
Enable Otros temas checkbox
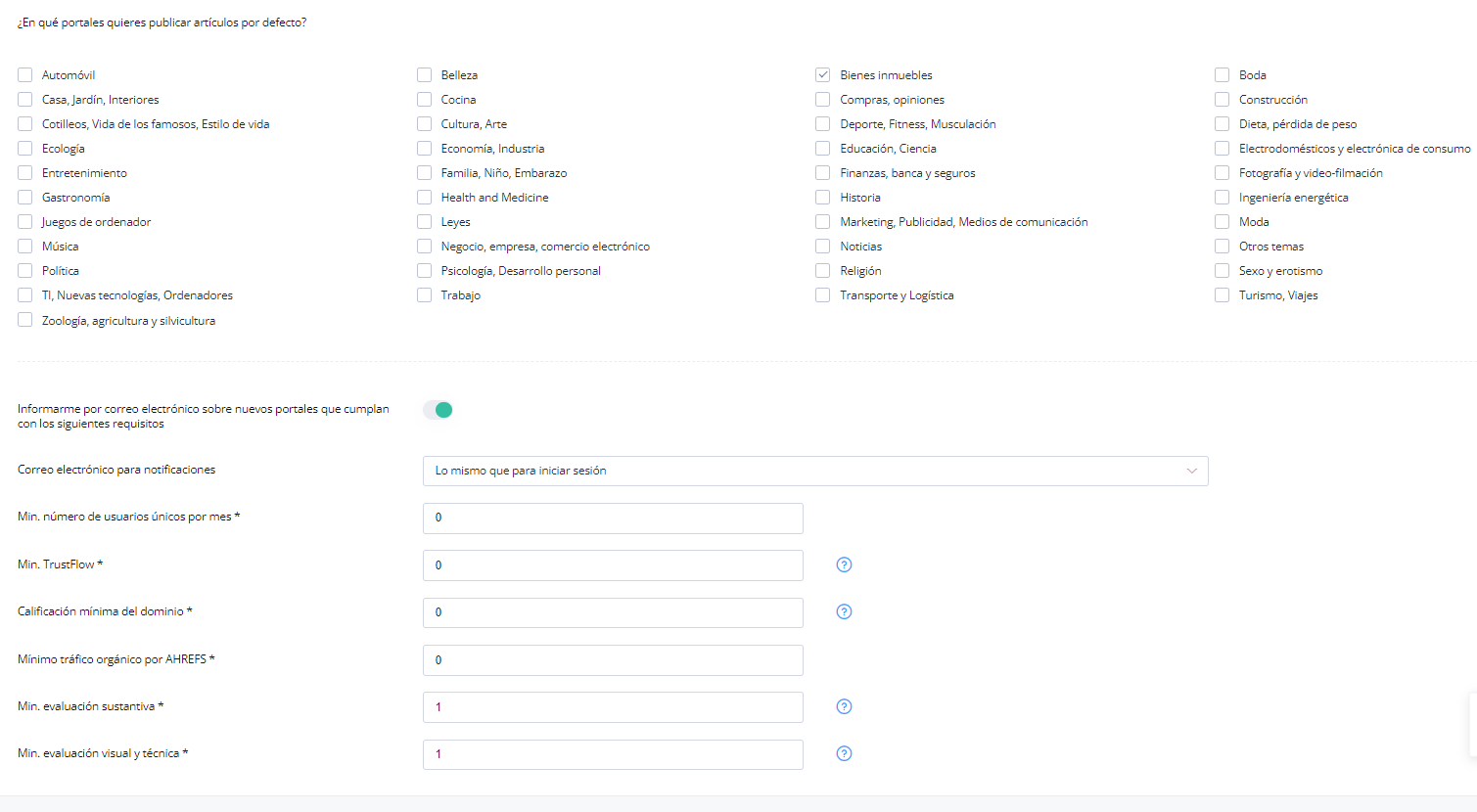pos(1223,246)
